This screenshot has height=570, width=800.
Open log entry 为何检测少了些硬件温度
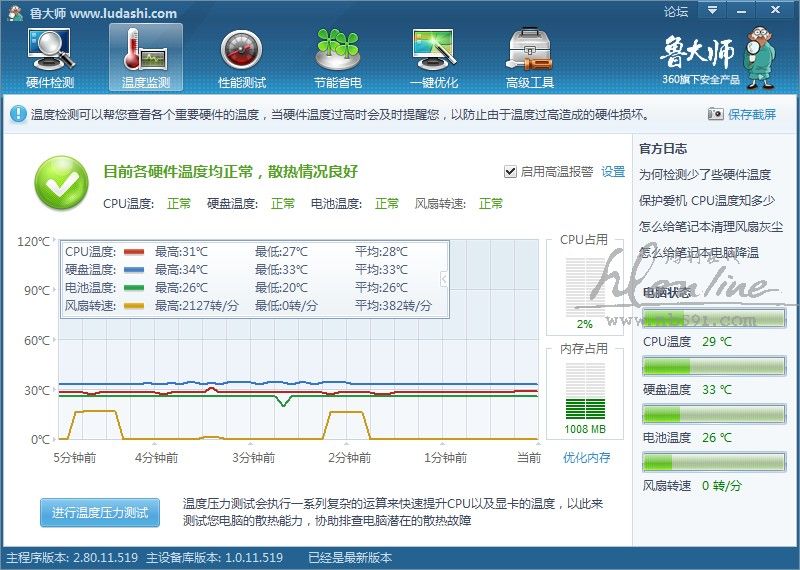[705, 175]
